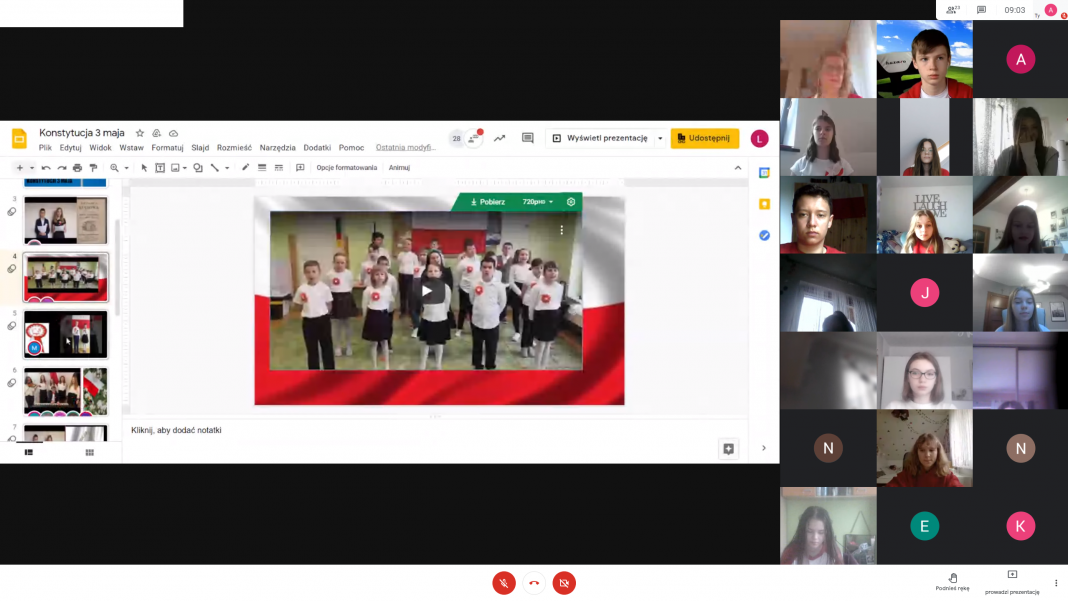
Task: Open the zoom level dropdown arrow
Action: pos(127,168)
